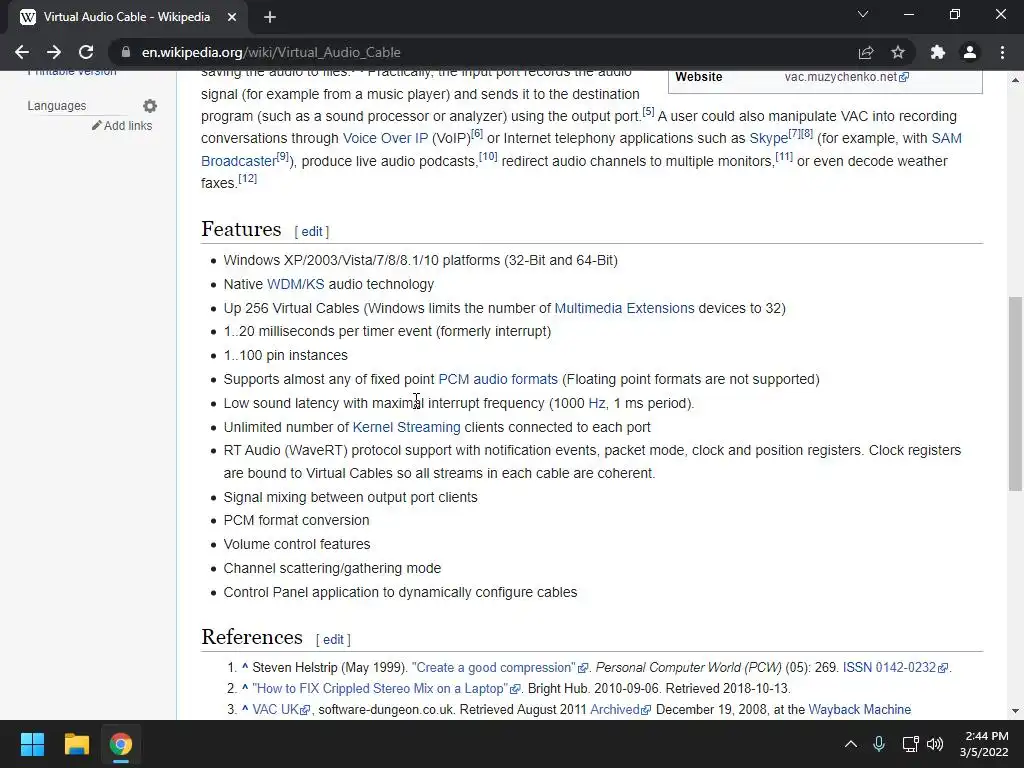Open the Wayback Machine link
Viewport: 1024px width, 768px height.
tap(859, 709)
